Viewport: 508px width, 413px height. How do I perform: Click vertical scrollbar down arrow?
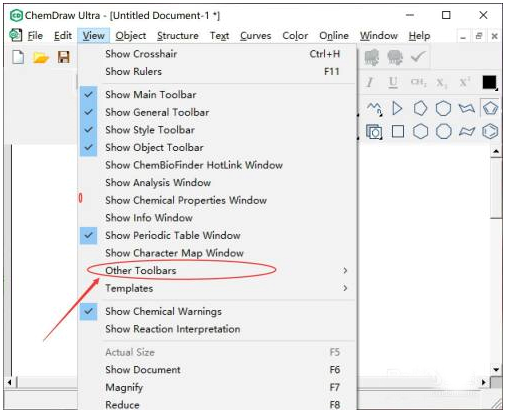click(496, 370)
